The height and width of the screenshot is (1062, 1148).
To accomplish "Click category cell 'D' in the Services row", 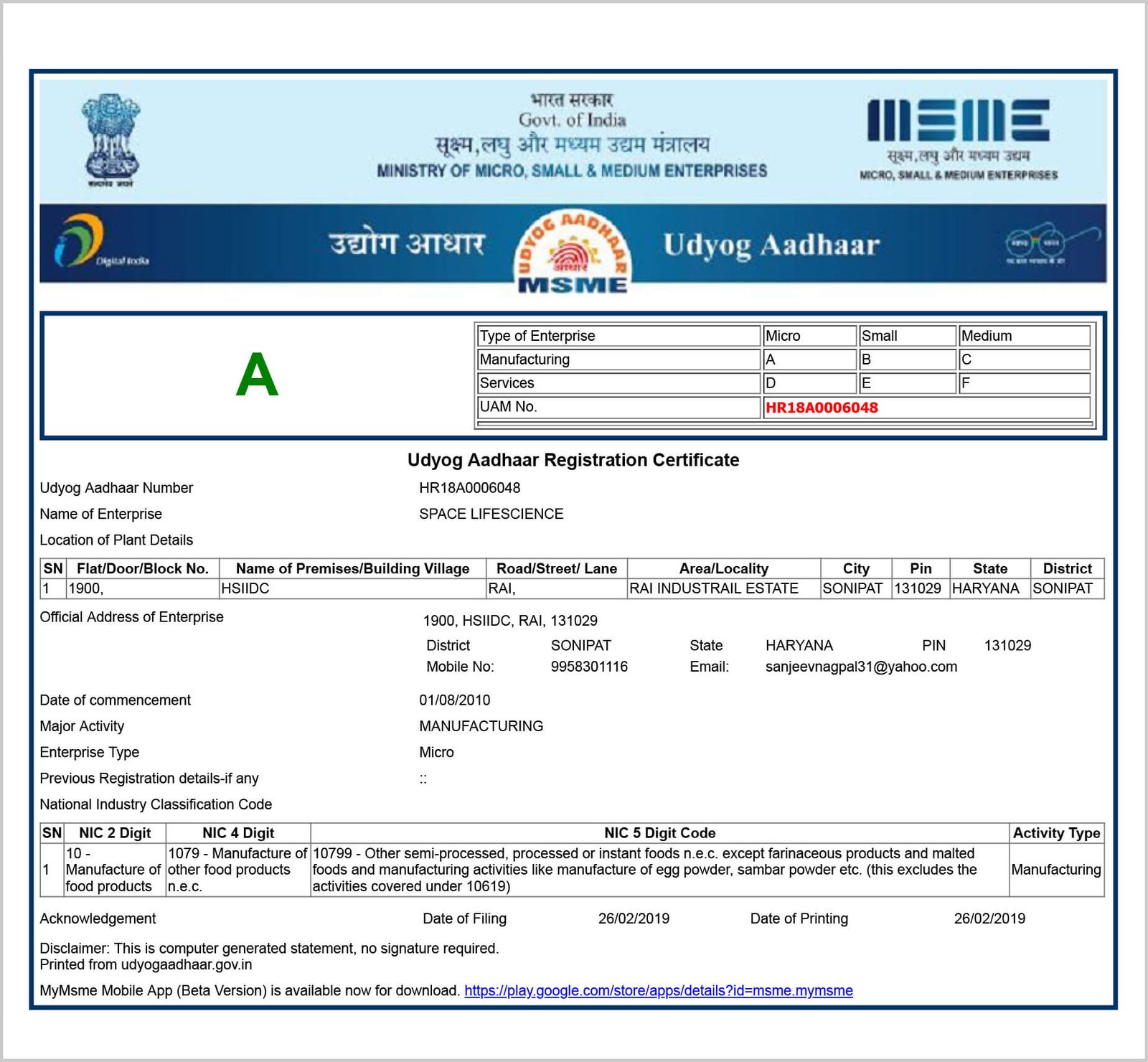I will (809, 383).
